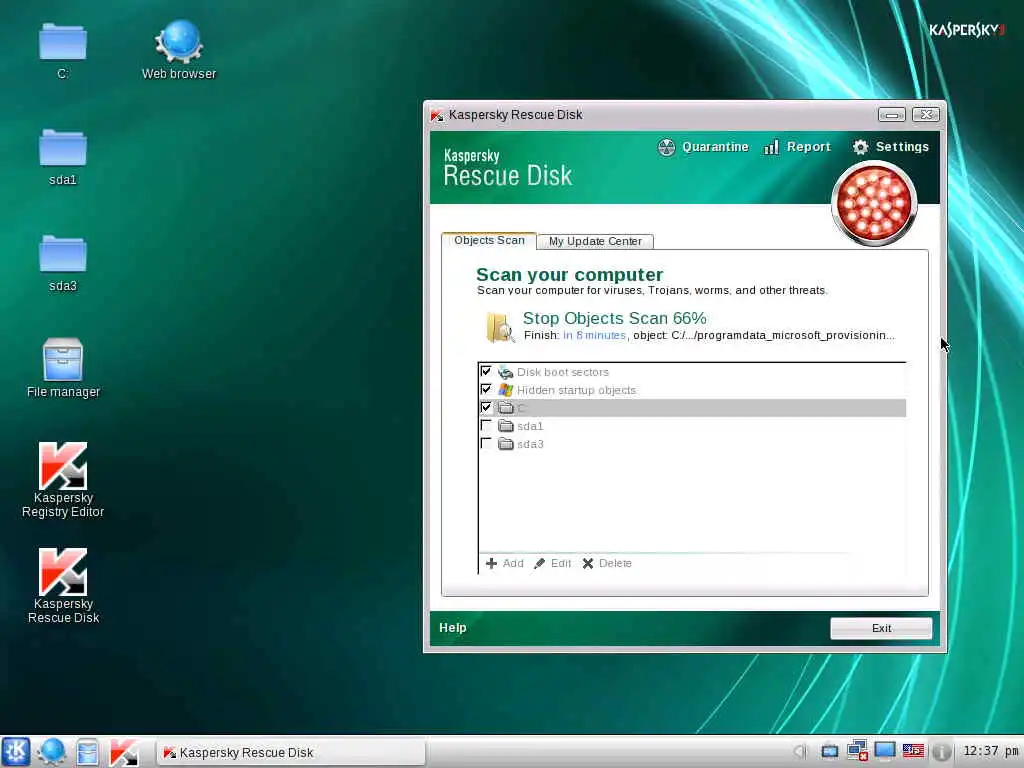This screenshot has height=768, width=1024.
Task: Open the Help link
Action: pos(453,628)
